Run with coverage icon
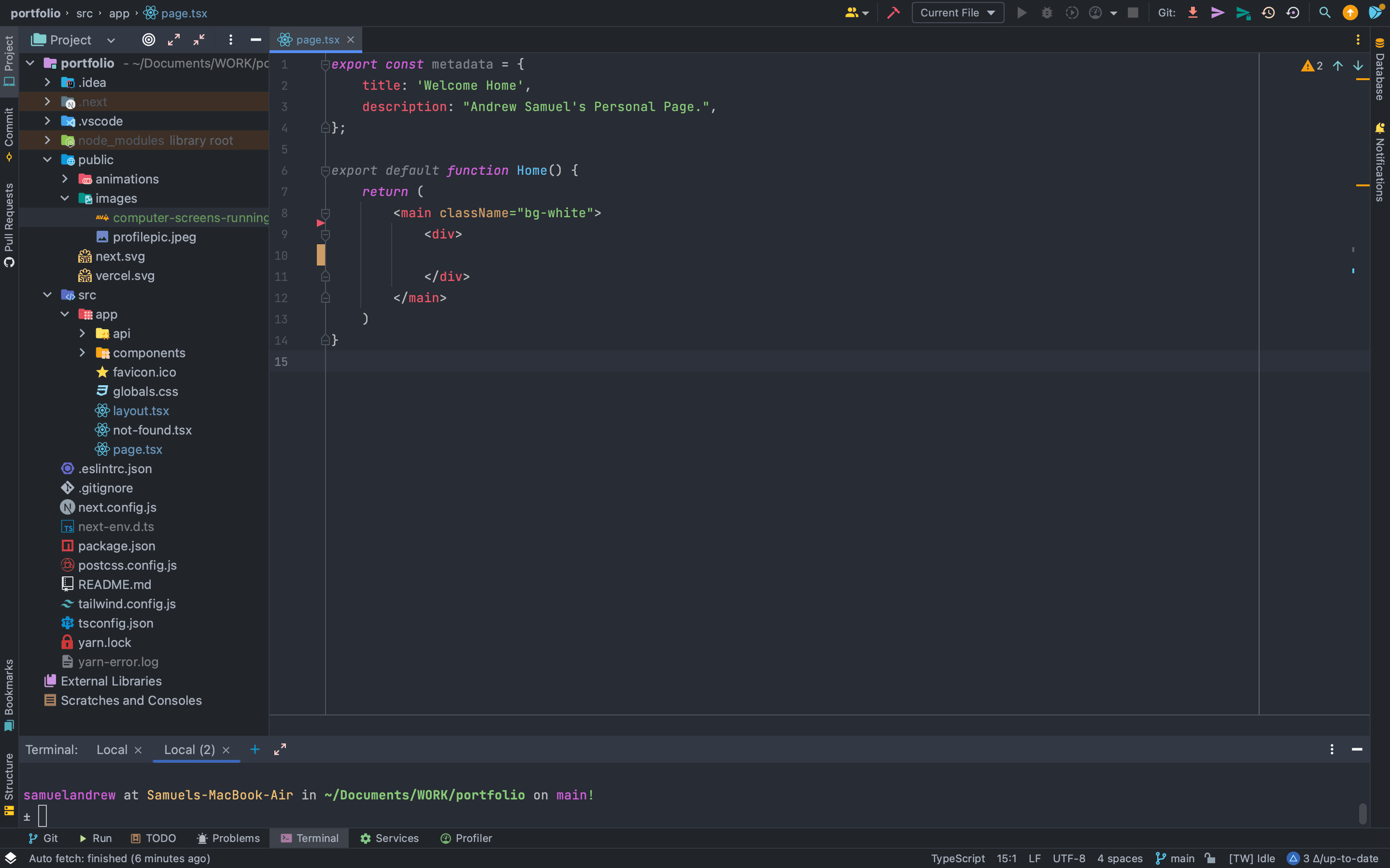1390x868 pixels. 1072,13
